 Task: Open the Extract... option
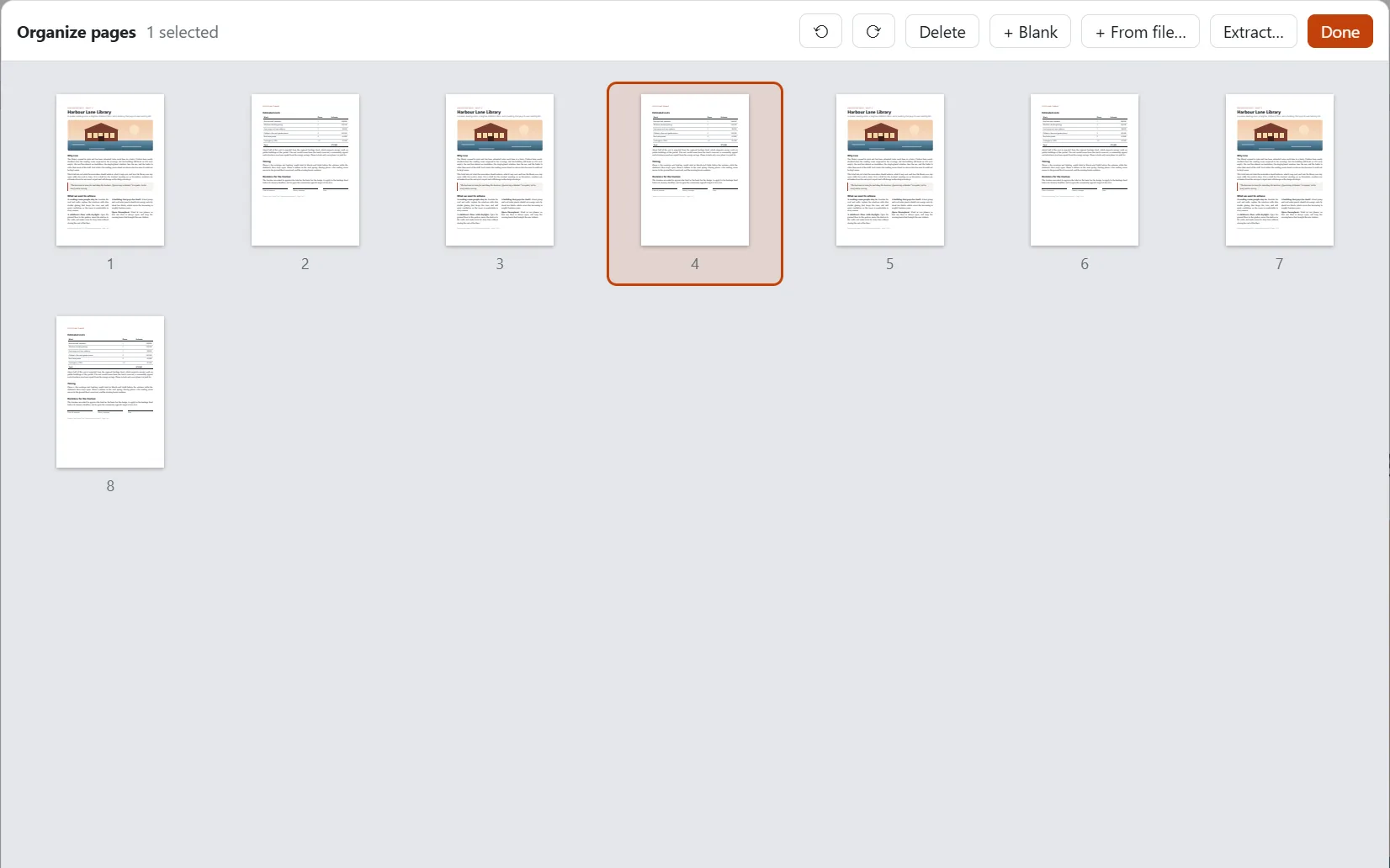pyautogui.click(x=1253, y=32)
